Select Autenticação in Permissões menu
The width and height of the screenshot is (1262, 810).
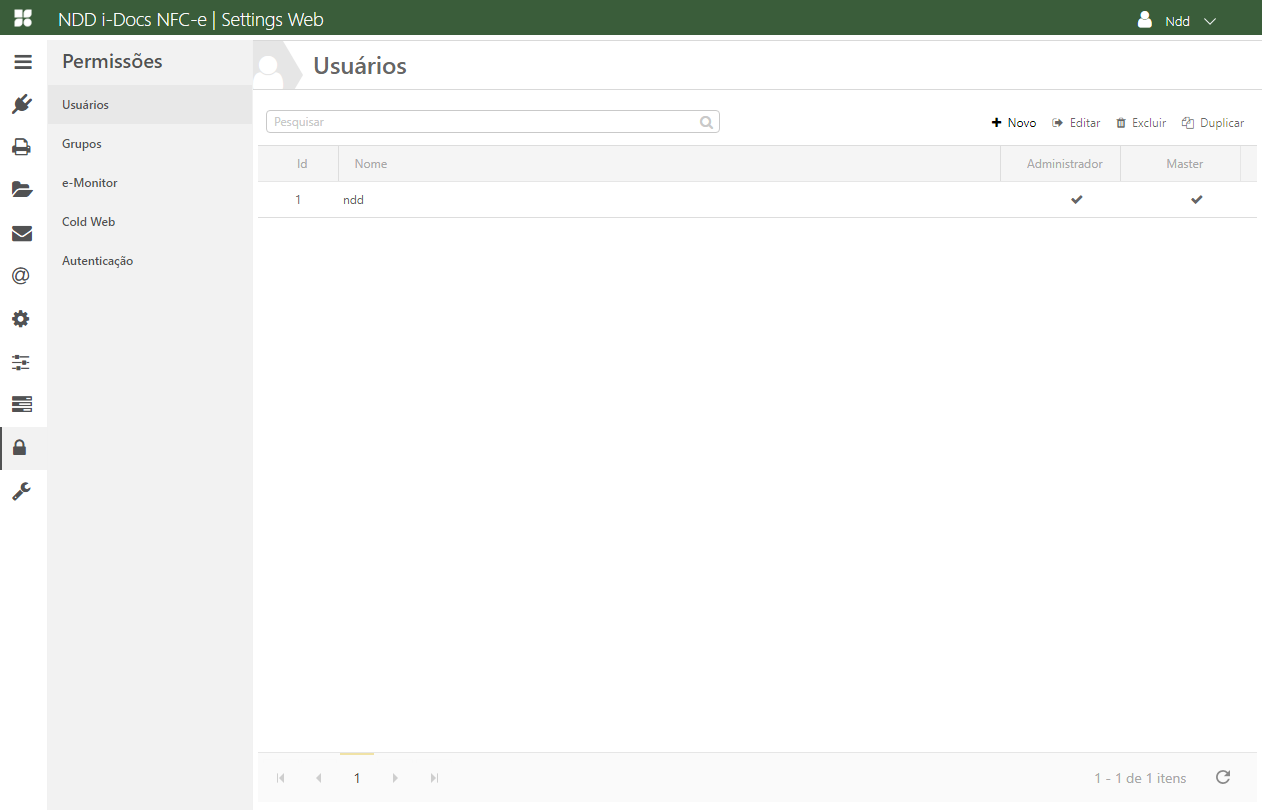click(x=150, y=261)
